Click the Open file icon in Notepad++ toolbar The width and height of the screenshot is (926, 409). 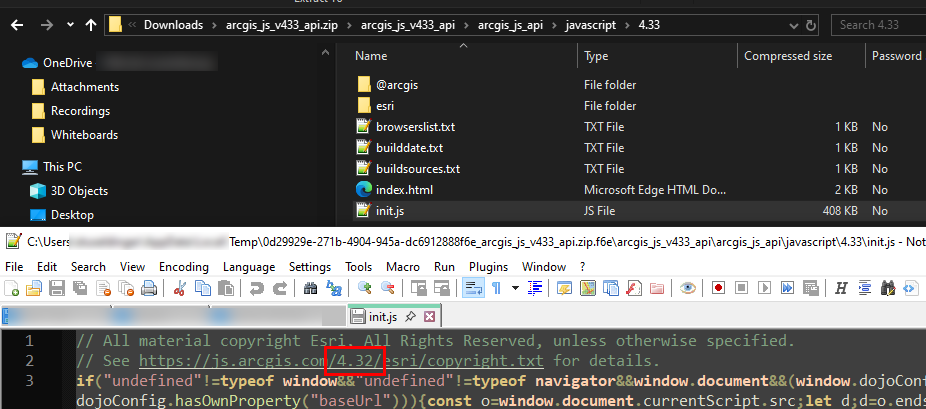tap(34, 288)
